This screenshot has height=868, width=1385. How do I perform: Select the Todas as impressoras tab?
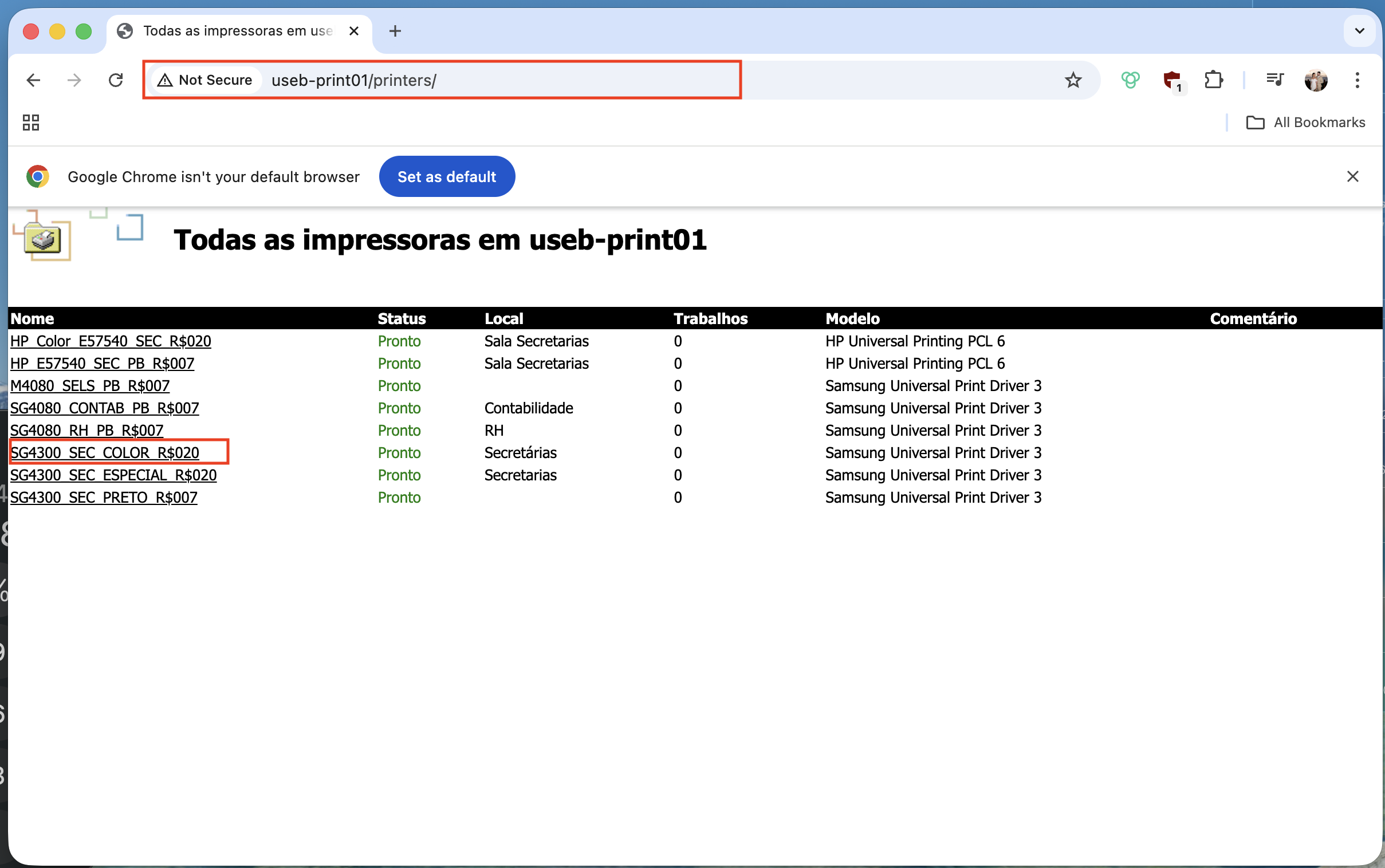point(237,31)
